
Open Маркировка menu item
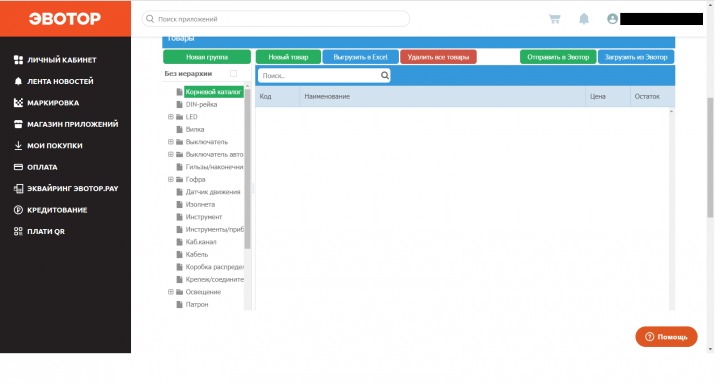pos(53,103)
